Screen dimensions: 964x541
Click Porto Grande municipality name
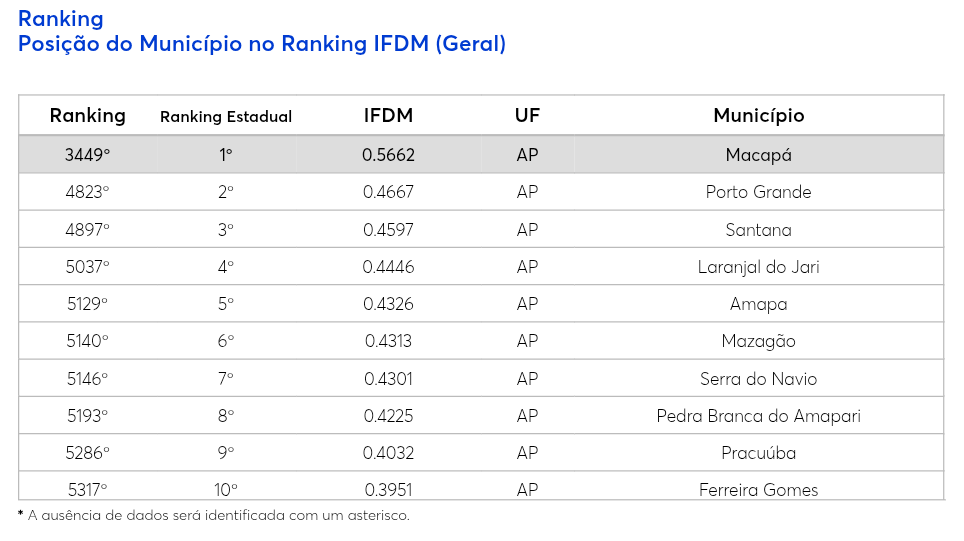point(758,192)
